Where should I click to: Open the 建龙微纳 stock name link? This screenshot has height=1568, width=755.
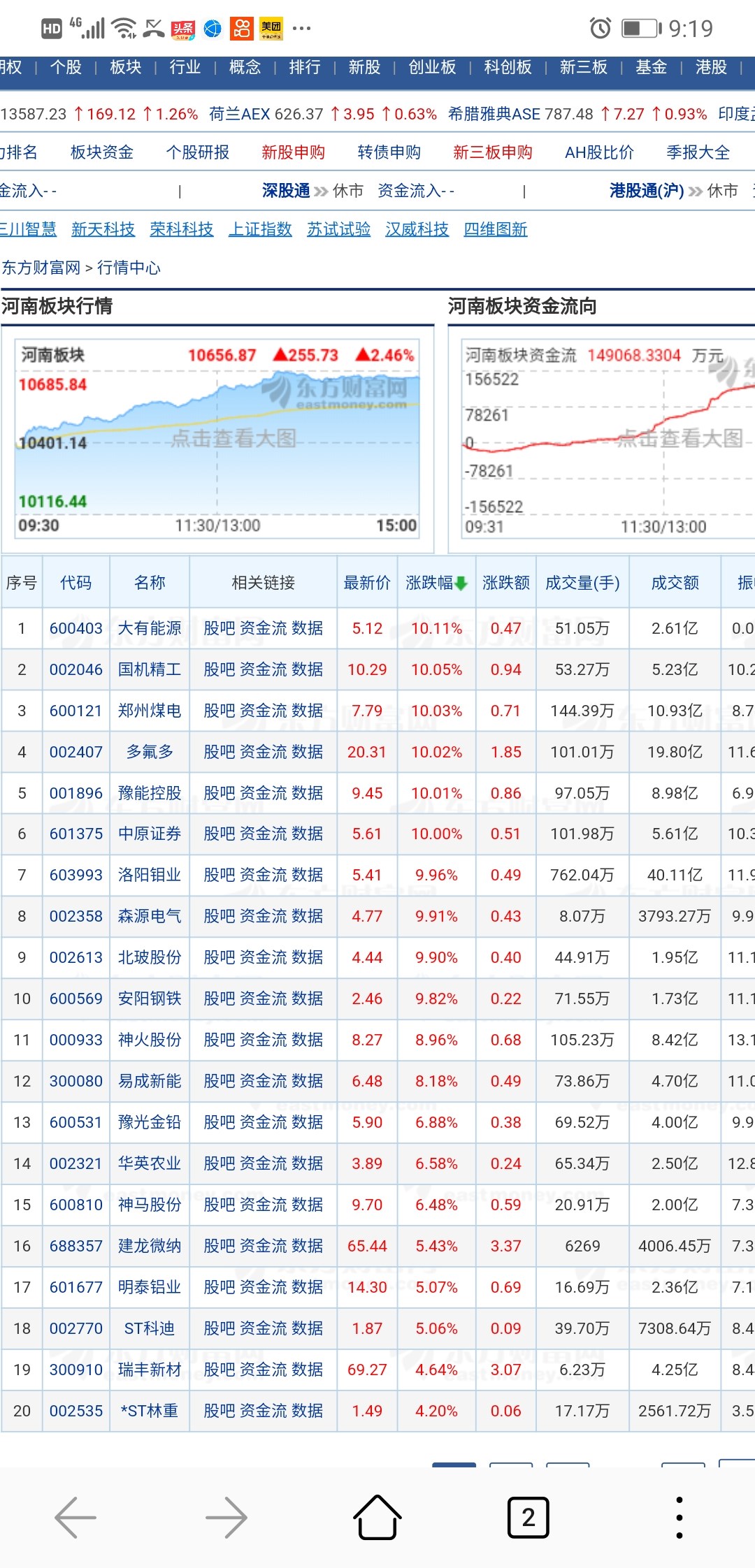(150, 1246)
